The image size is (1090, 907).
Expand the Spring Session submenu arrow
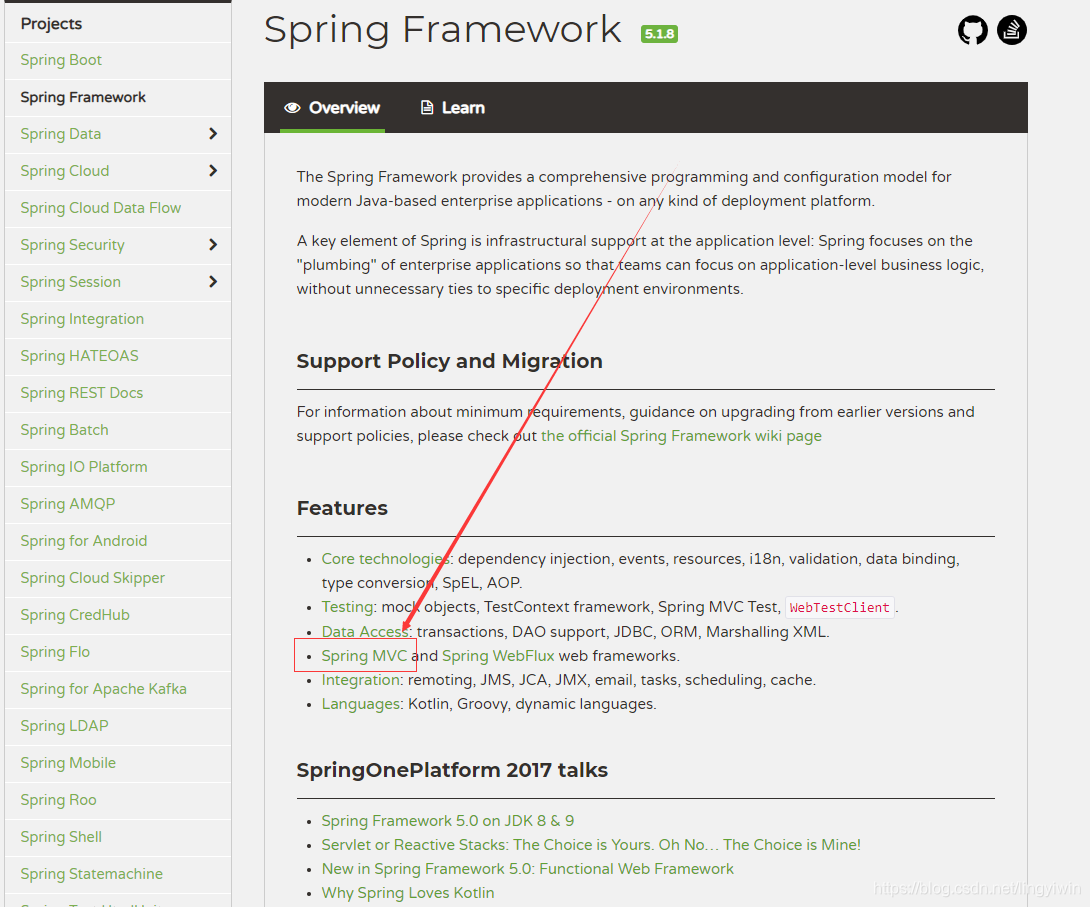[213, 281]
